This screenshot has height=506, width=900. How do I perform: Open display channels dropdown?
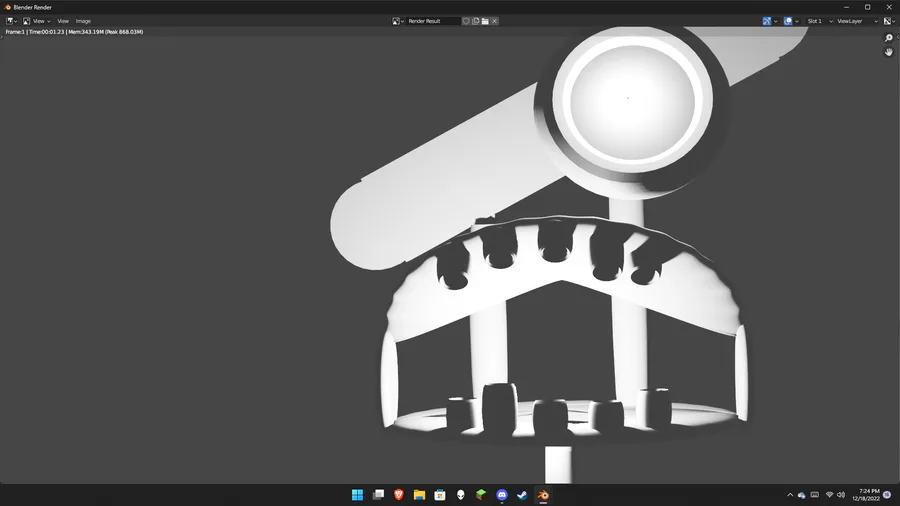tap(889, 21)
